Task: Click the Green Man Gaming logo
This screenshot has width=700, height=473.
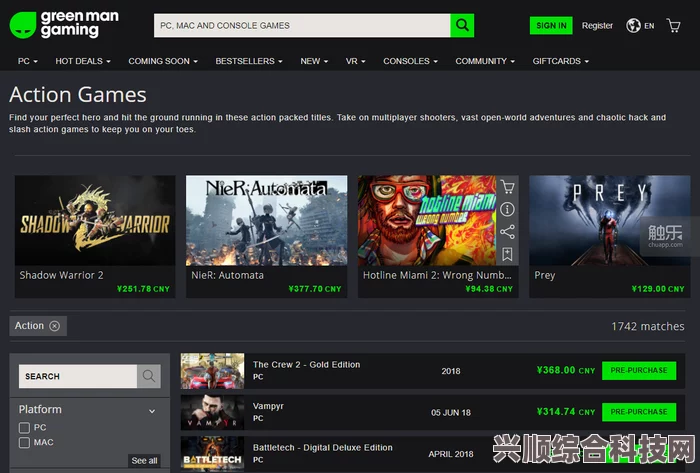Action: click(65, 25)
